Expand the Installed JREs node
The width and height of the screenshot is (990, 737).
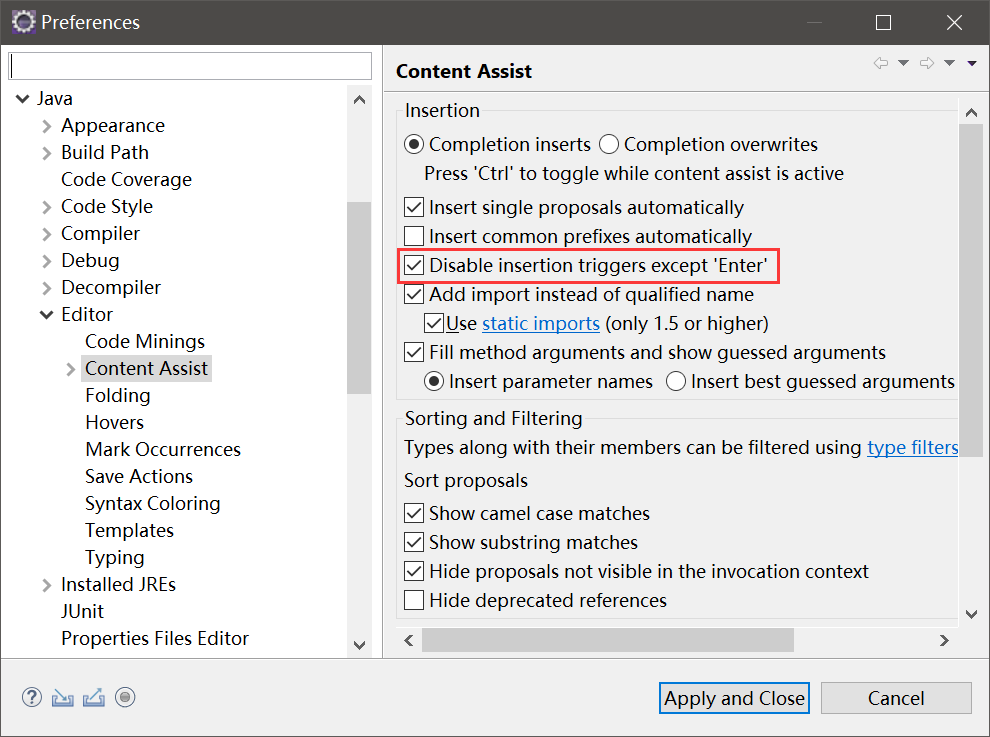47,585
